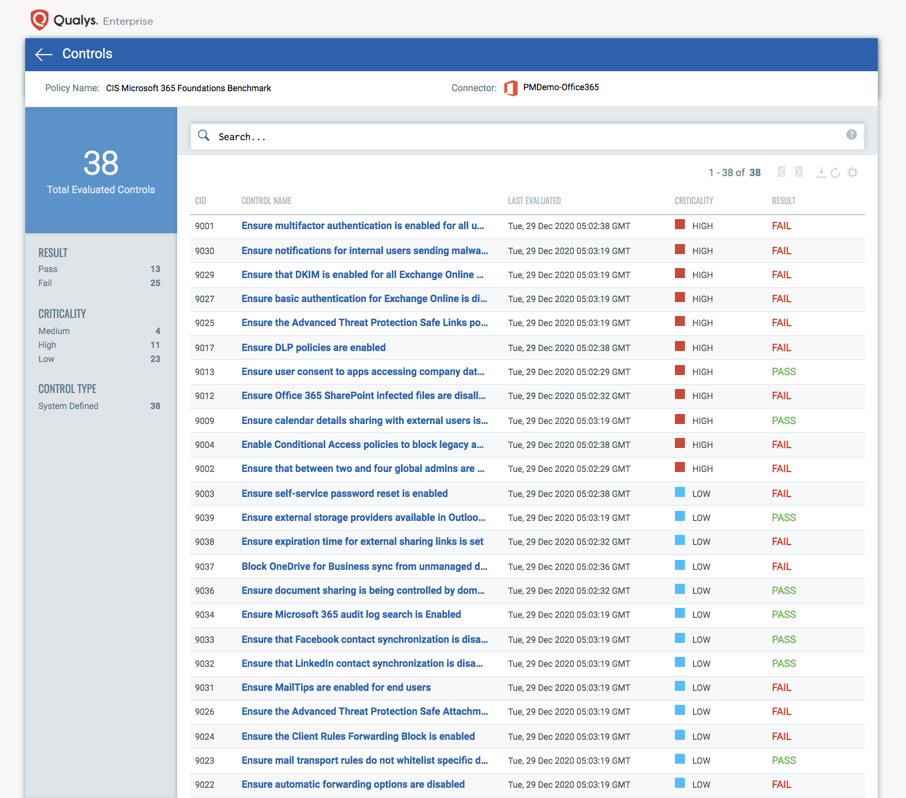This screenshot has width=906, height=798.
Task: Open 'Advanced Threat Protection Safe Attachm...' control
Action: click(365, 712)
